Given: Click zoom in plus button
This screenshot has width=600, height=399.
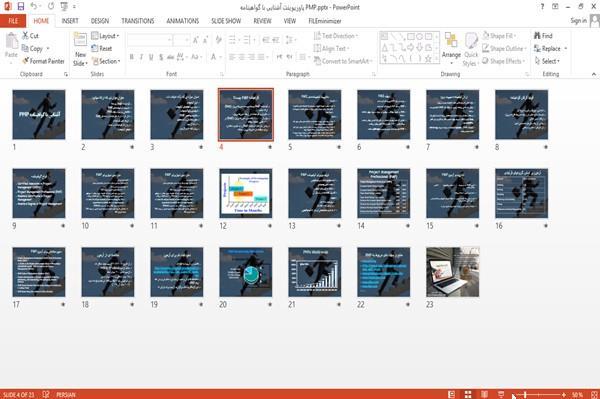Looking at the screenshot, I should (x=564, y=394).
